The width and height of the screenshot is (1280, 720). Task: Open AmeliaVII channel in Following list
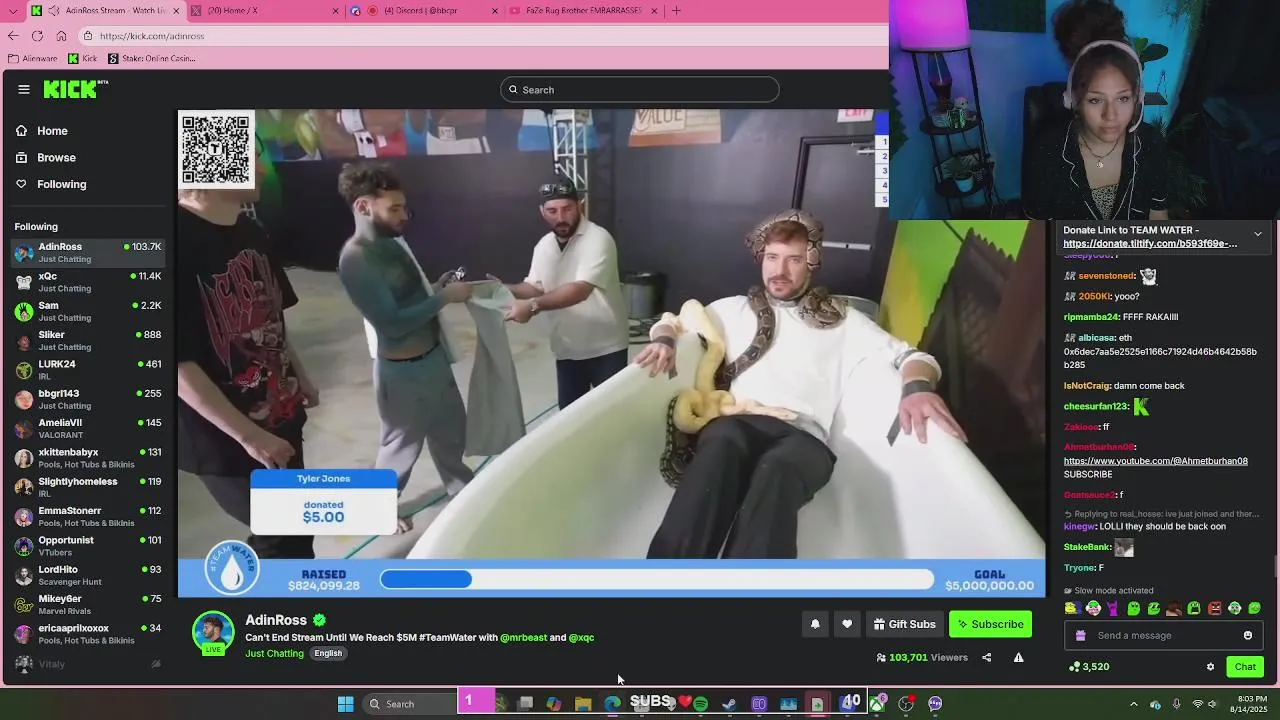click(88, 428)
